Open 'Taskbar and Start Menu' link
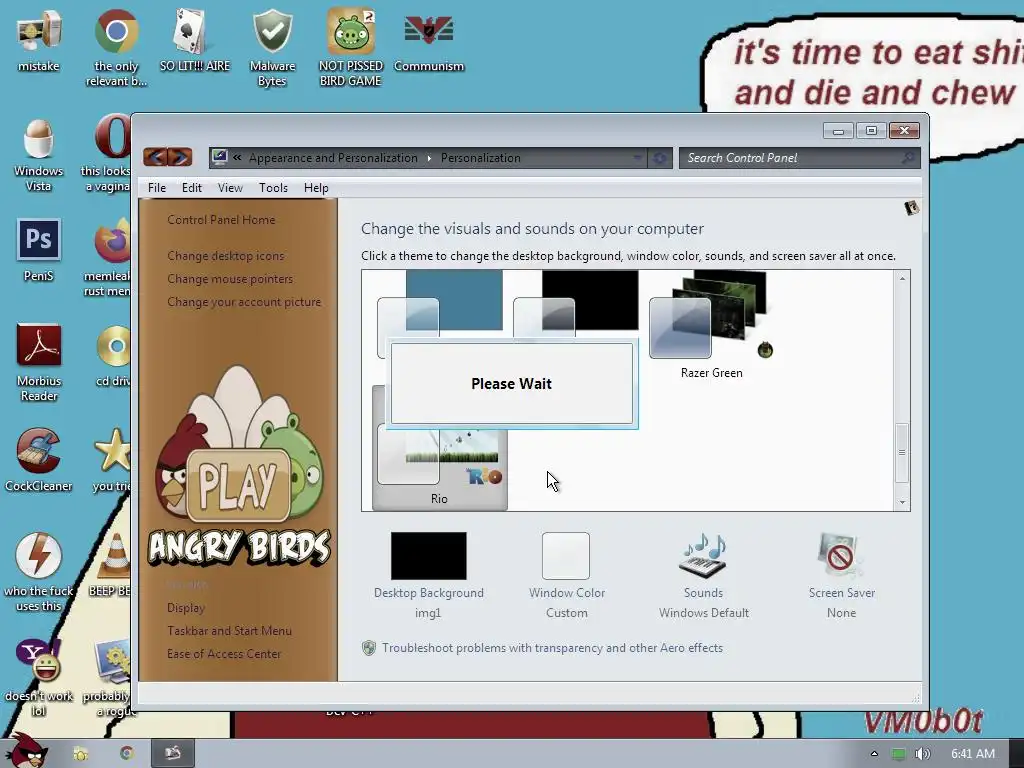 pyautogui.click(x=229, y=631)
